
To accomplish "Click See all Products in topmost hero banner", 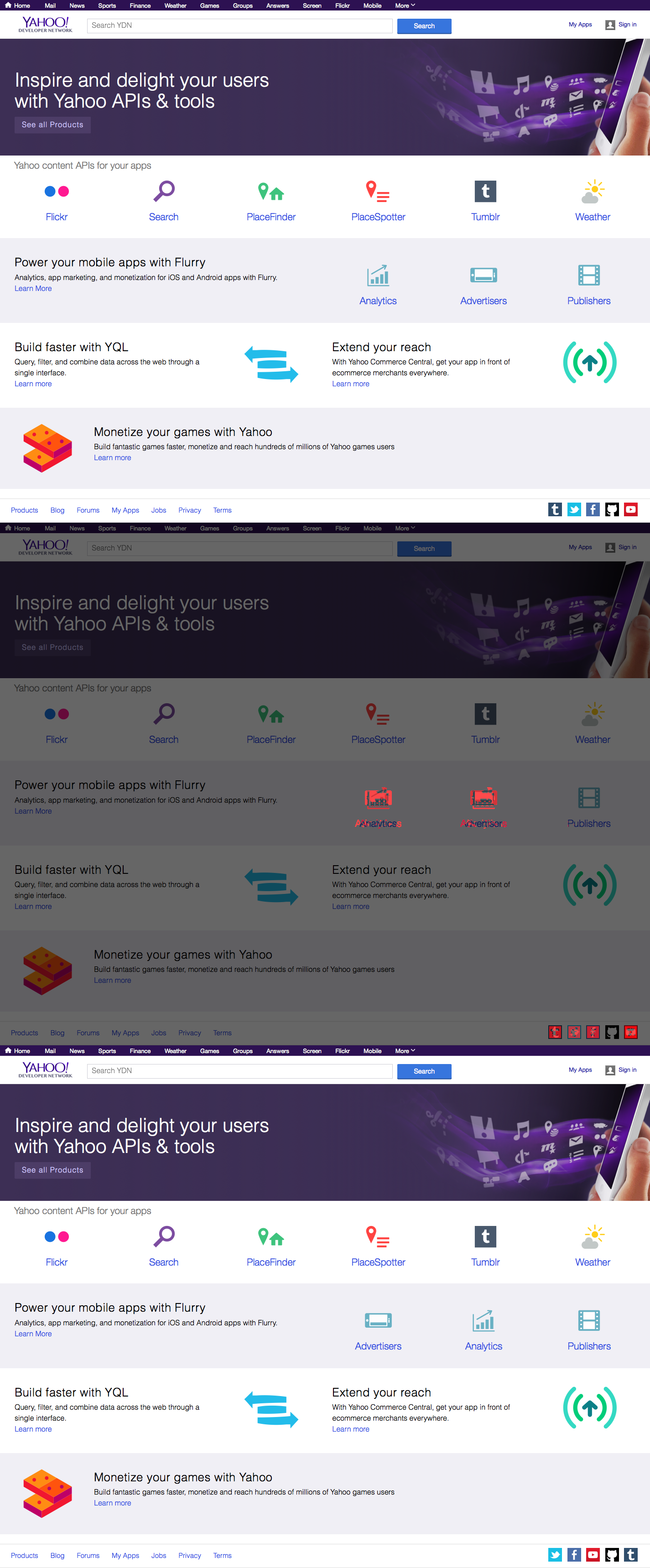I will [x=52, y=125].
